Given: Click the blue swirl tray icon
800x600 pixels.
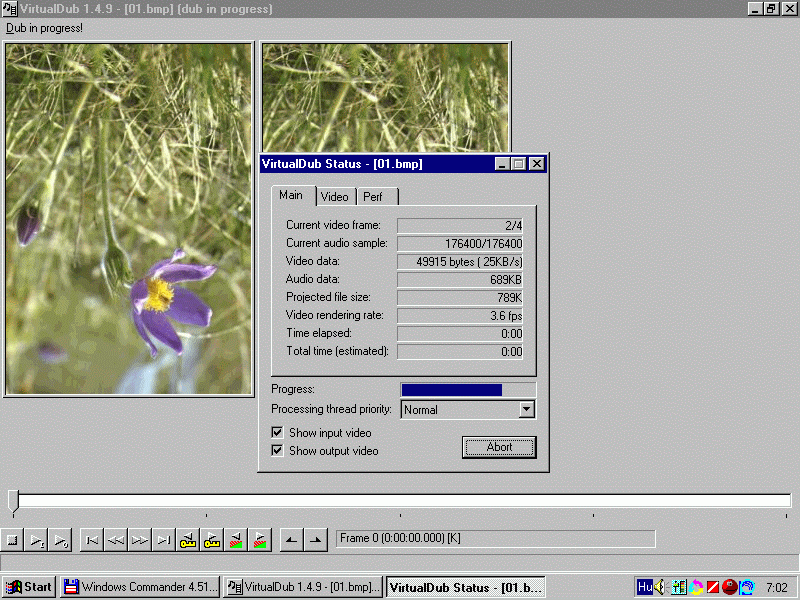Looking at the screenshot, I should tap(747, 587).
